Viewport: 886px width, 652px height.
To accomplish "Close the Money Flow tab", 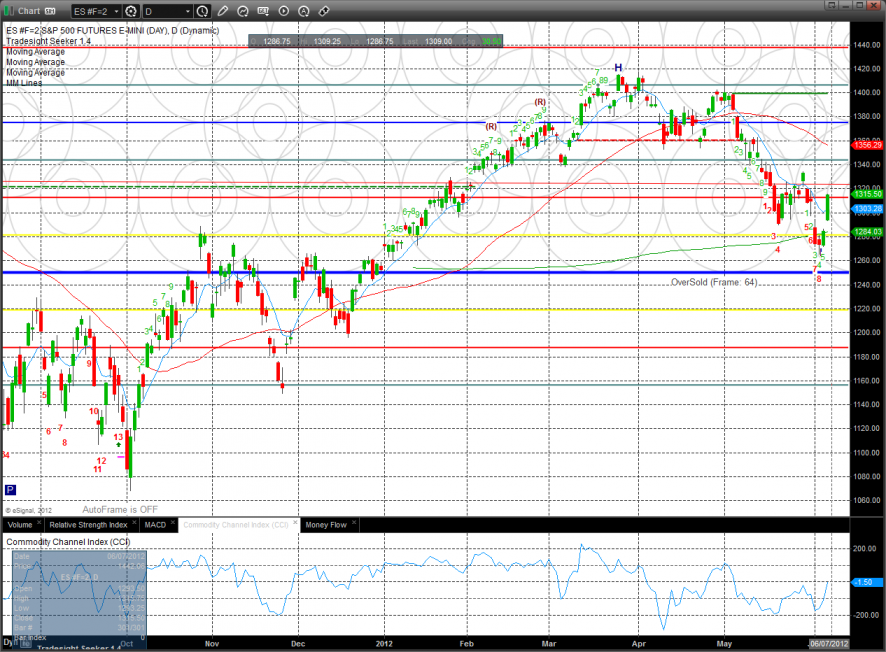I will coord(354,523).
